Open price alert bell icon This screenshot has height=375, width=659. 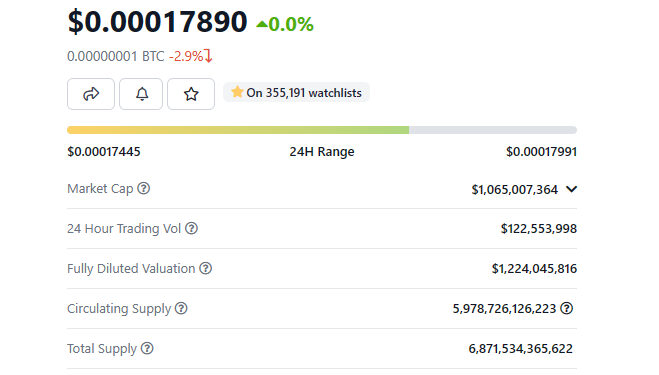click(x=141, y=94)
